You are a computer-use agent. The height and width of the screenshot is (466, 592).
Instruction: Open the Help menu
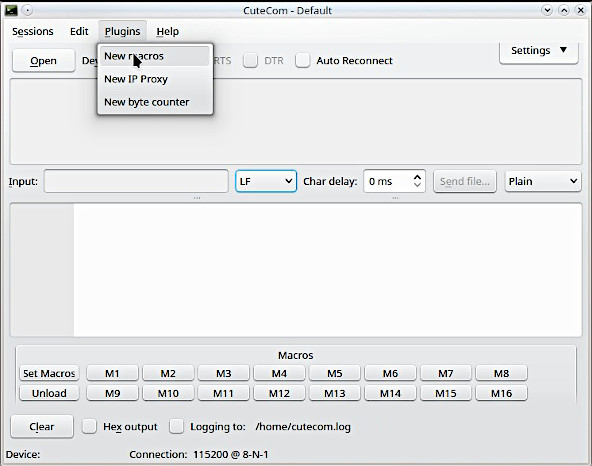point(168,31)
